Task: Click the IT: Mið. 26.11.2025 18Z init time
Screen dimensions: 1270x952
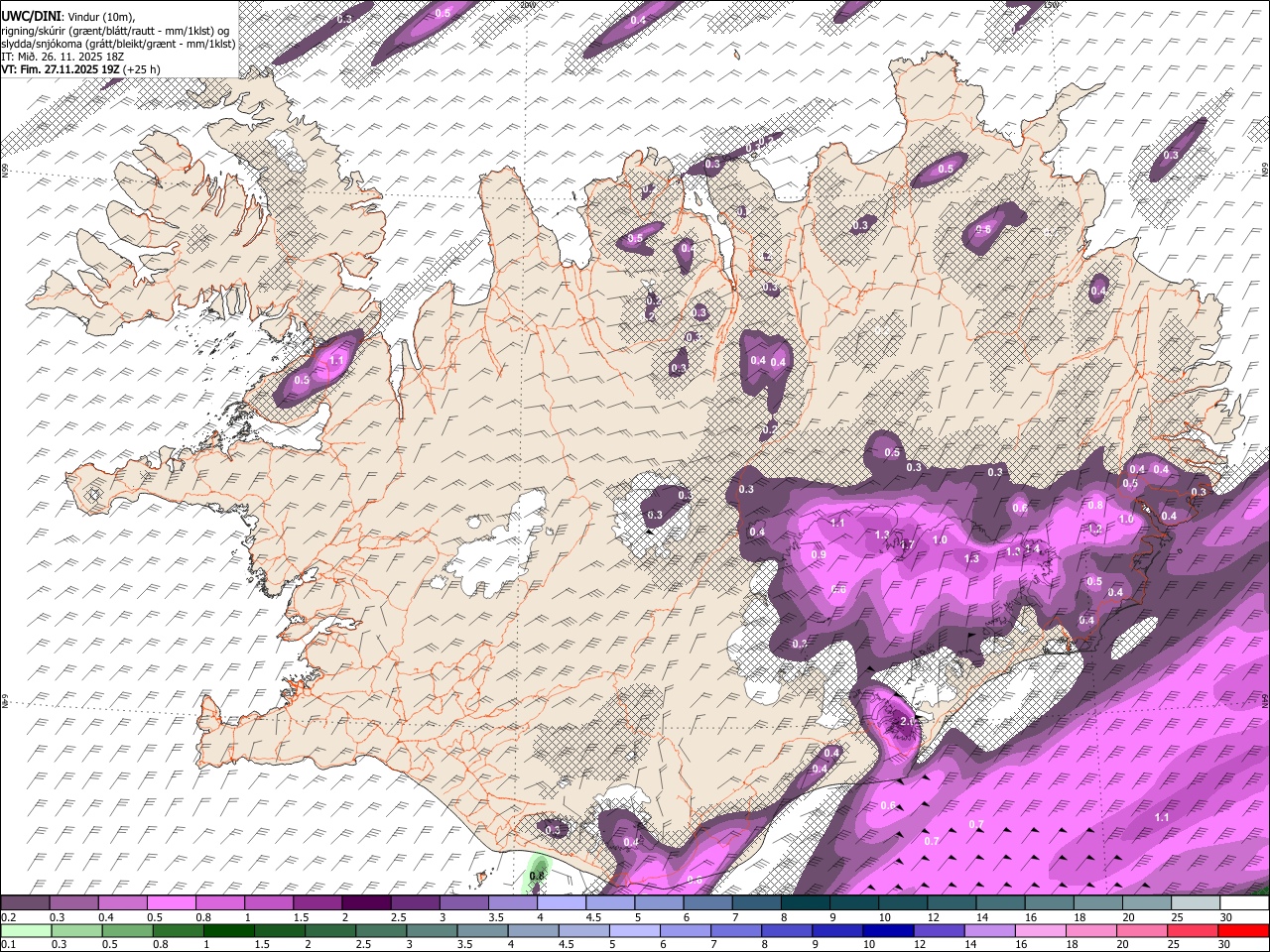Action: coord(62,57)
